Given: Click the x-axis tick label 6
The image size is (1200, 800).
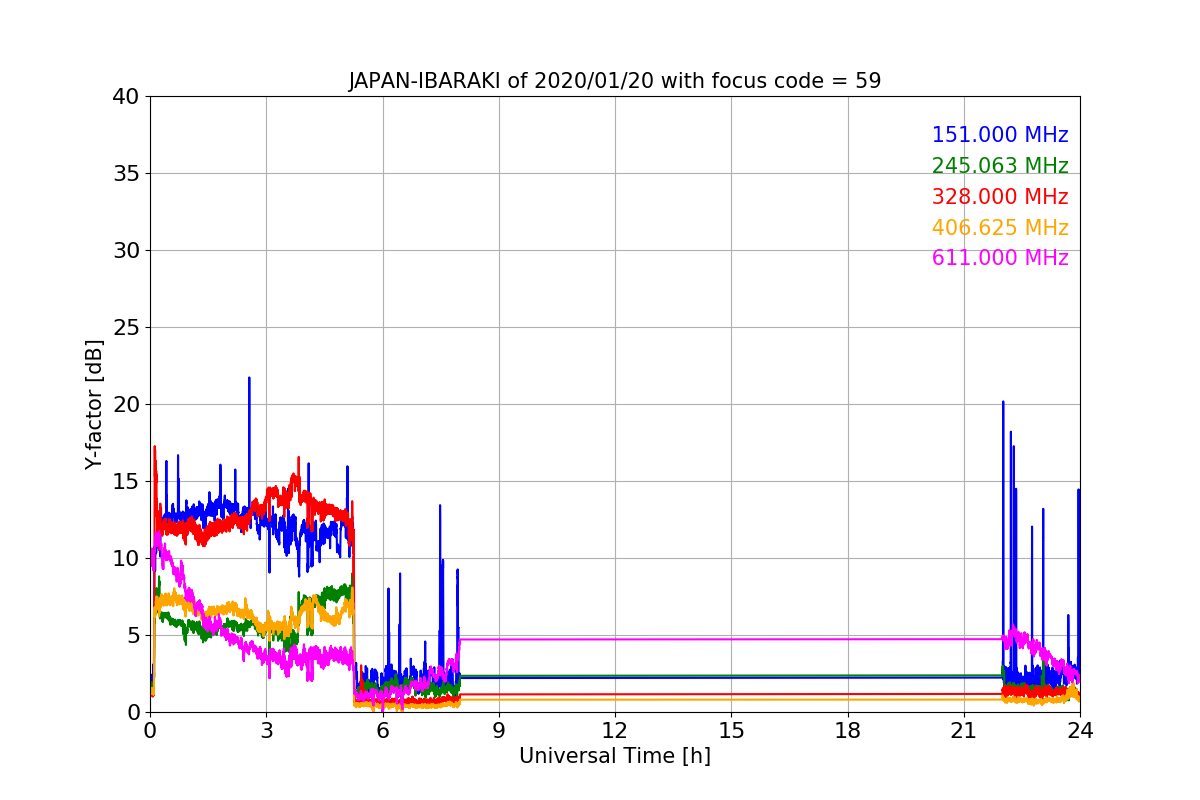Looking at the screenshot, I should click(x=382, y=730).
